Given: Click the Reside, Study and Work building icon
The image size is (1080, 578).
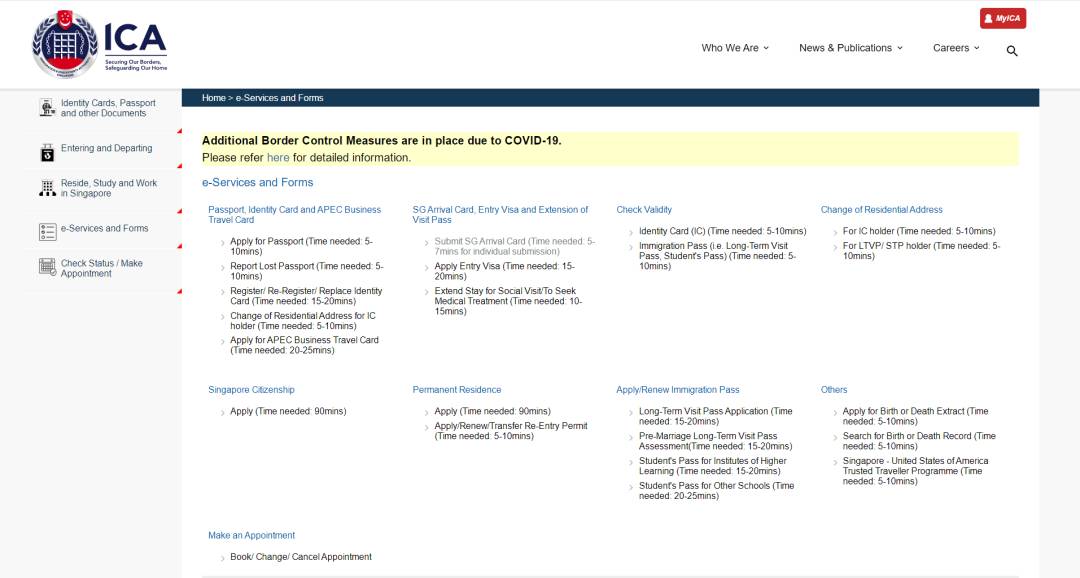Looking at the screenshot, I should pos(47,188).
